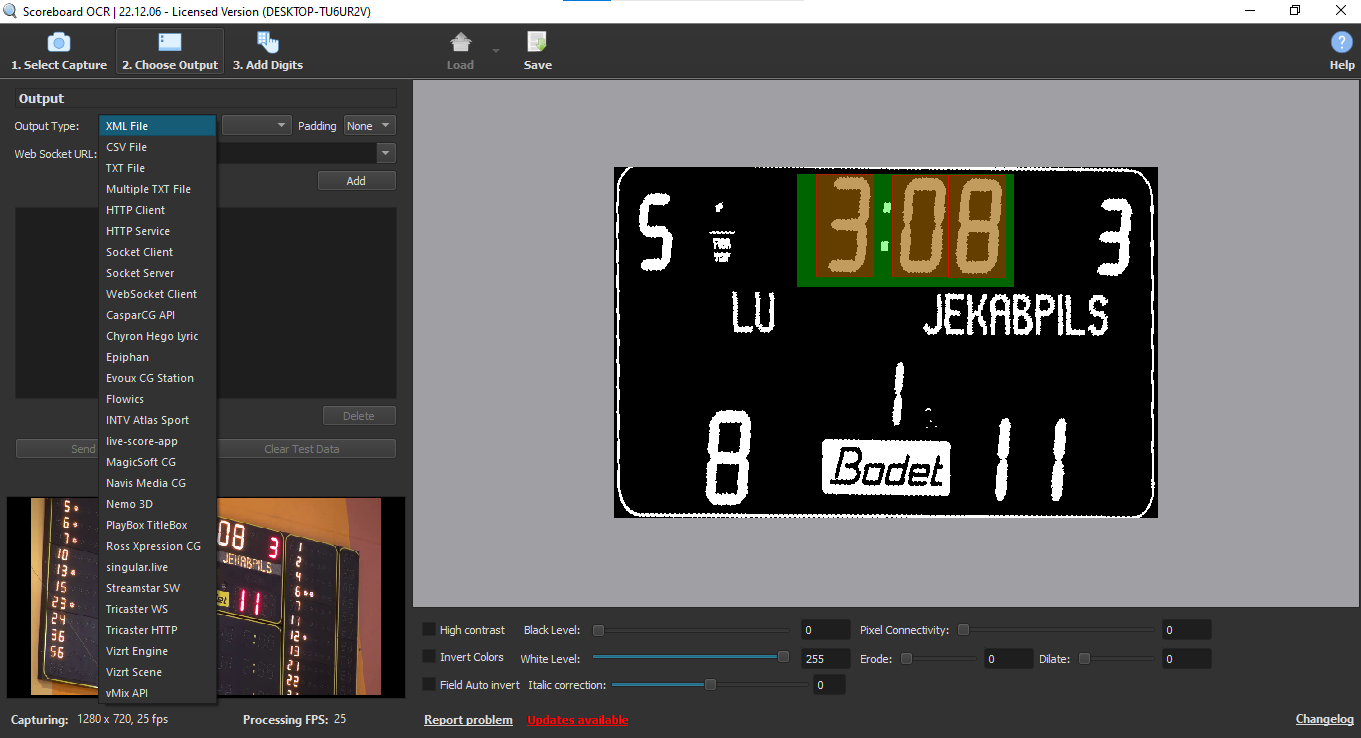Select WebSocket Client output
Screen dimensions: 1361x738
(157, 294)
